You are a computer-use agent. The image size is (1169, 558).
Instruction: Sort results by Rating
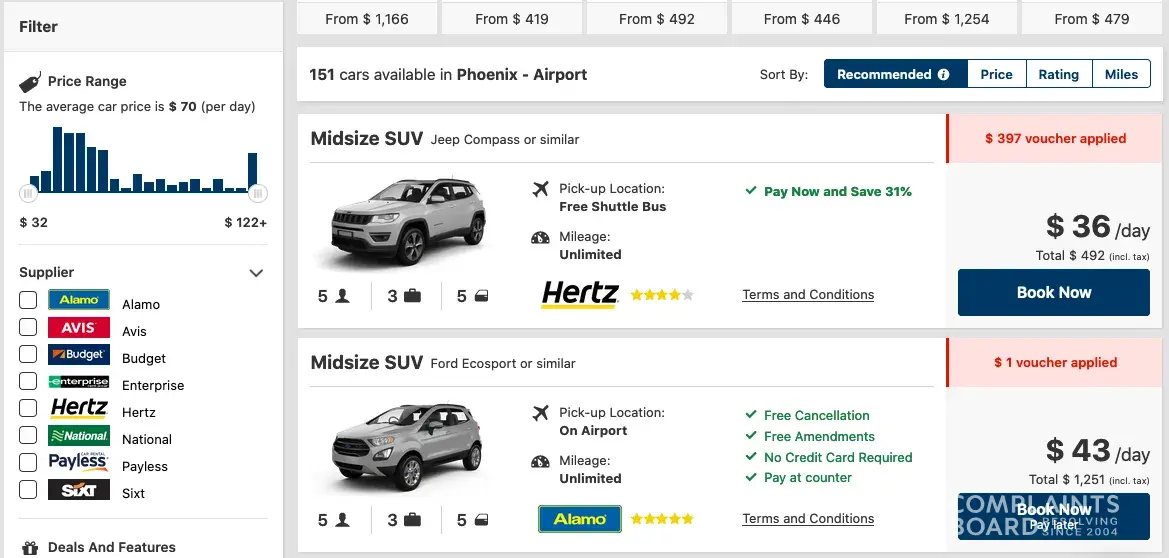[1058, 75]
